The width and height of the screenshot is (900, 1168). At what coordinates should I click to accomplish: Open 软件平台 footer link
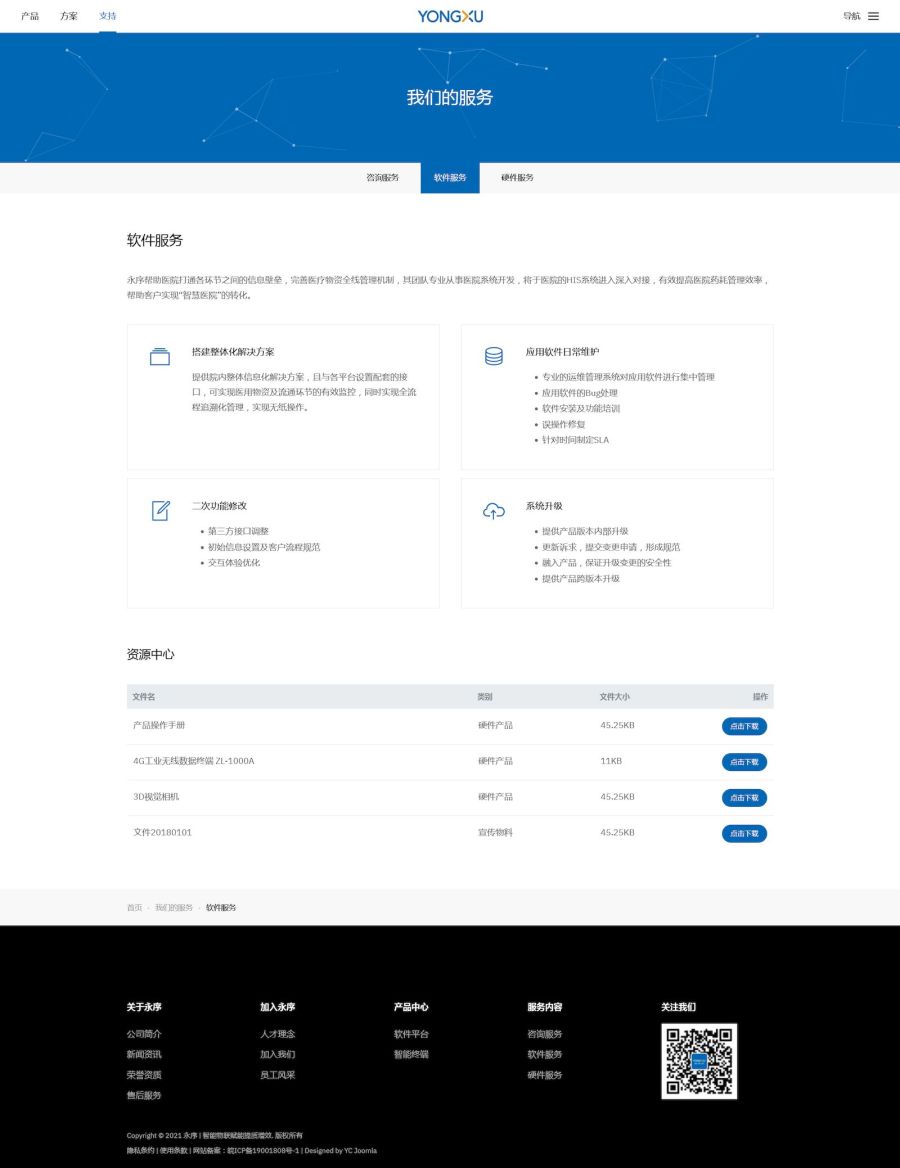pyautogui.click(x=411, y=1034)
